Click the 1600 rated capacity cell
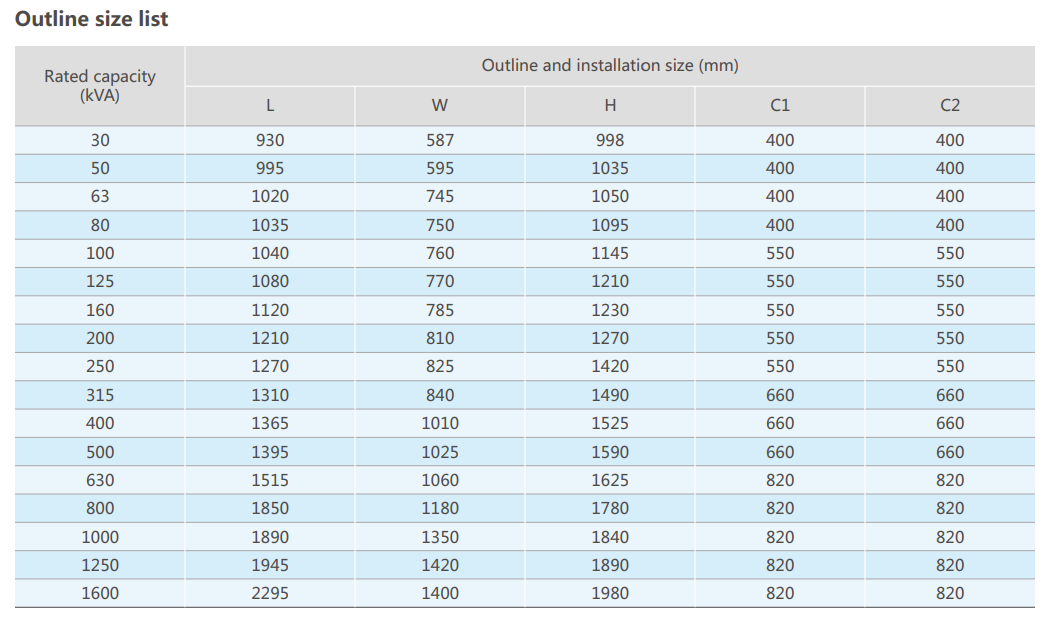1048x619 pixels. point(100,594)
